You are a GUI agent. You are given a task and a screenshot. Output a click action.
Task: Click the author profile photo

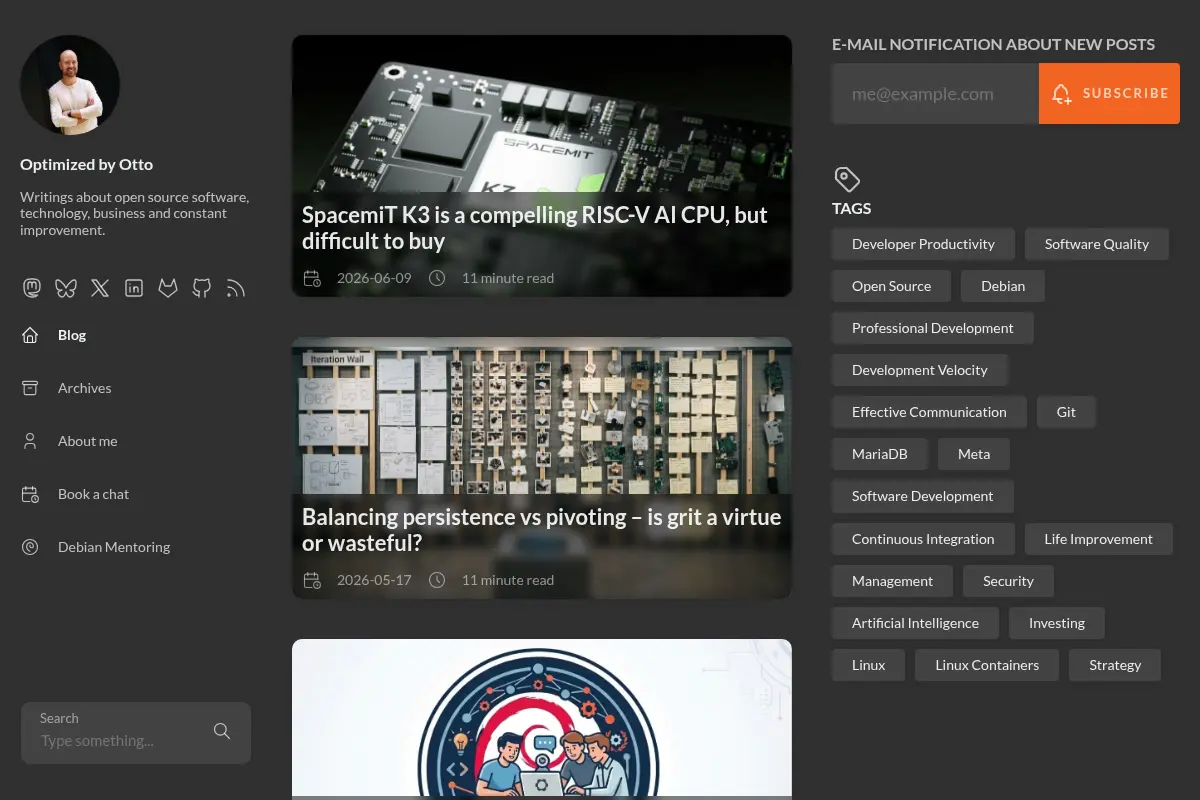point(70,85)
